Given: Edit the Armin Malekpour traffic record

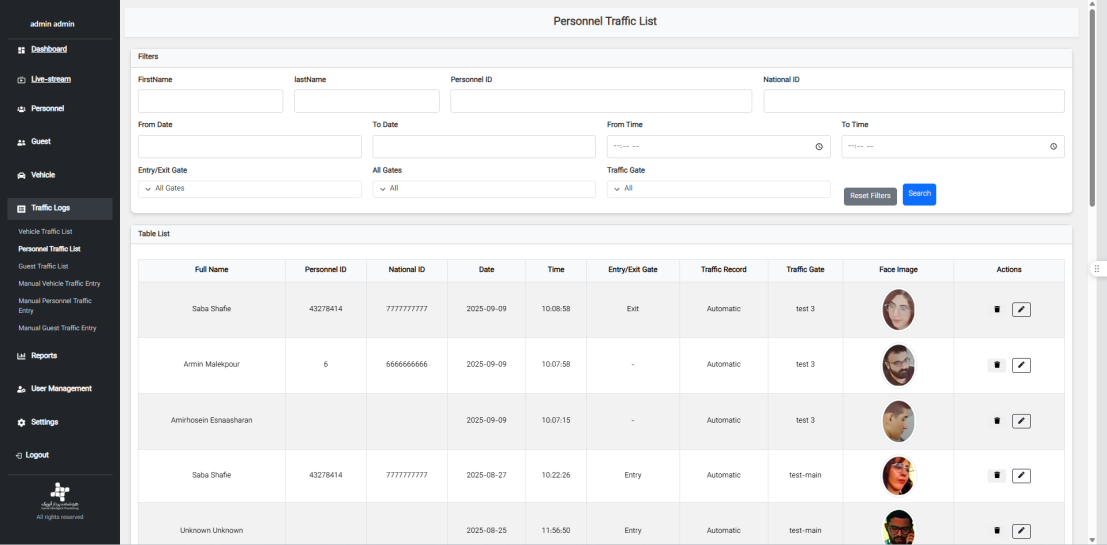Looking at the screenshot, I should tap(1021, 365).
